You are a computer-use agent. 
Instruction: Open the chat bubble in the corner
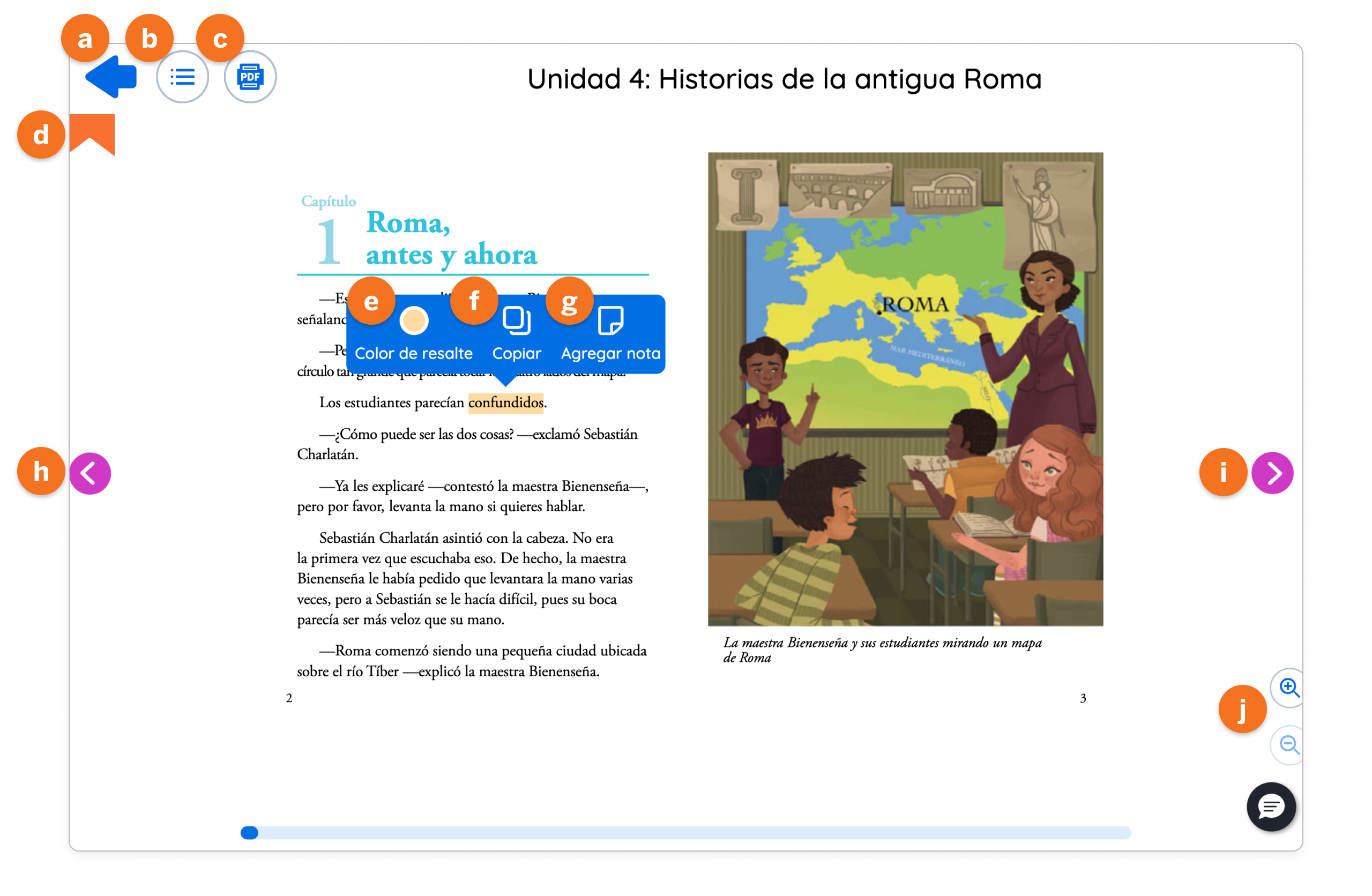click(1271, 807)
